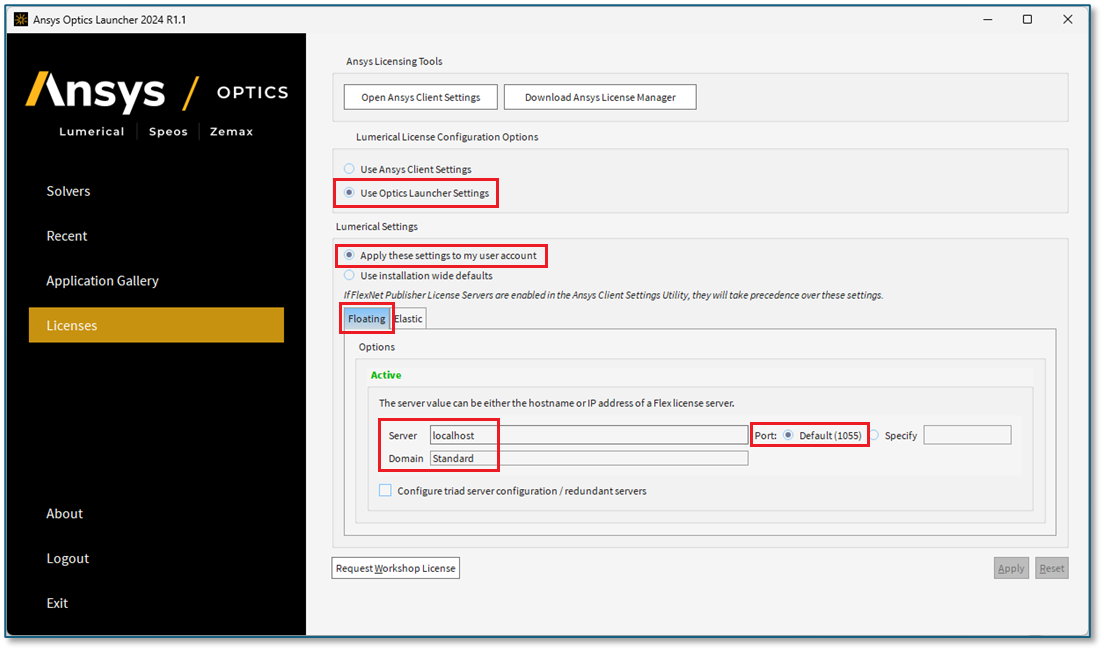The width and height of the screenshot is (1104, 651).
Task: Open the Licenses section
Action: [156, 325]
